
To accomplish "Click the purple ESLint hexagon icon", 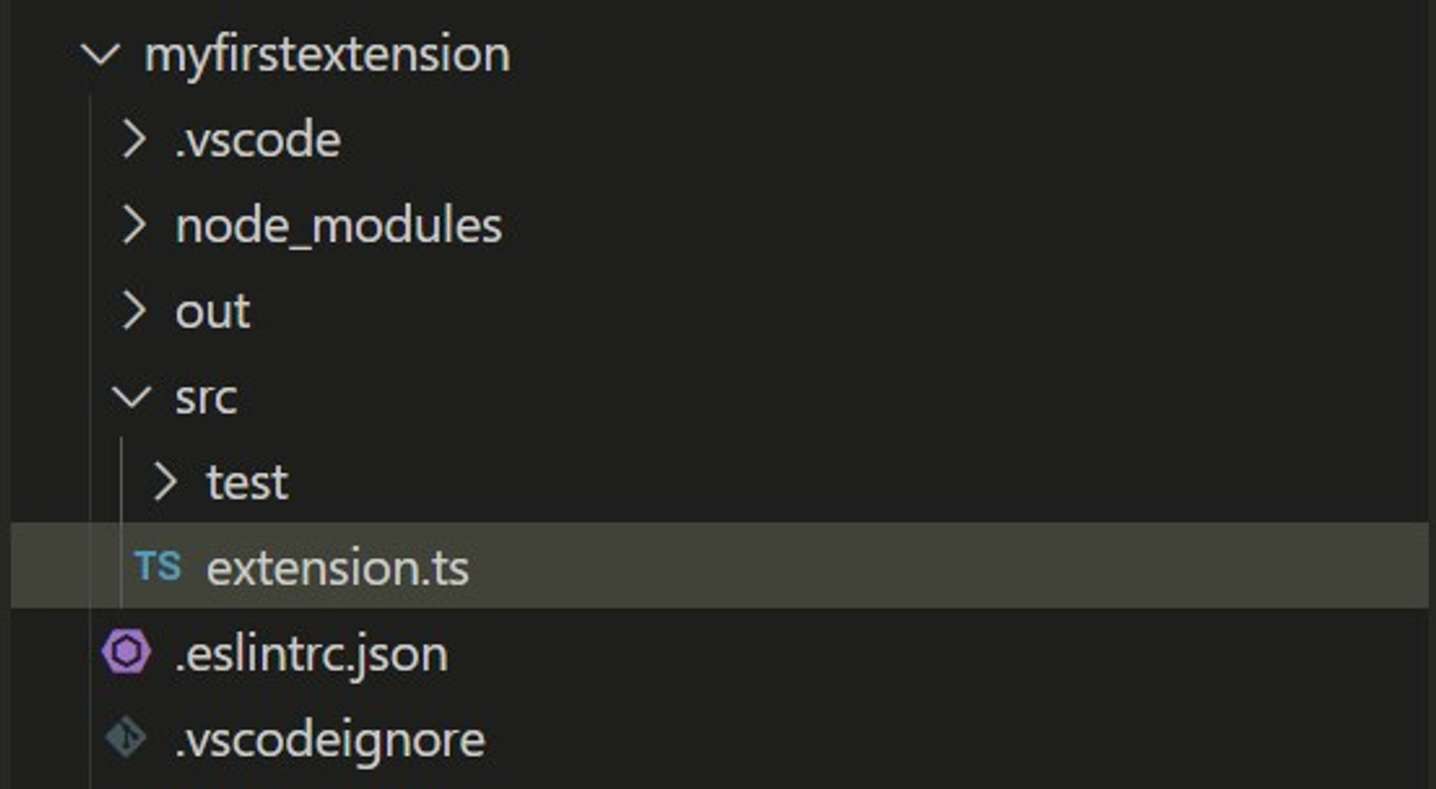I will pos(126,653).
